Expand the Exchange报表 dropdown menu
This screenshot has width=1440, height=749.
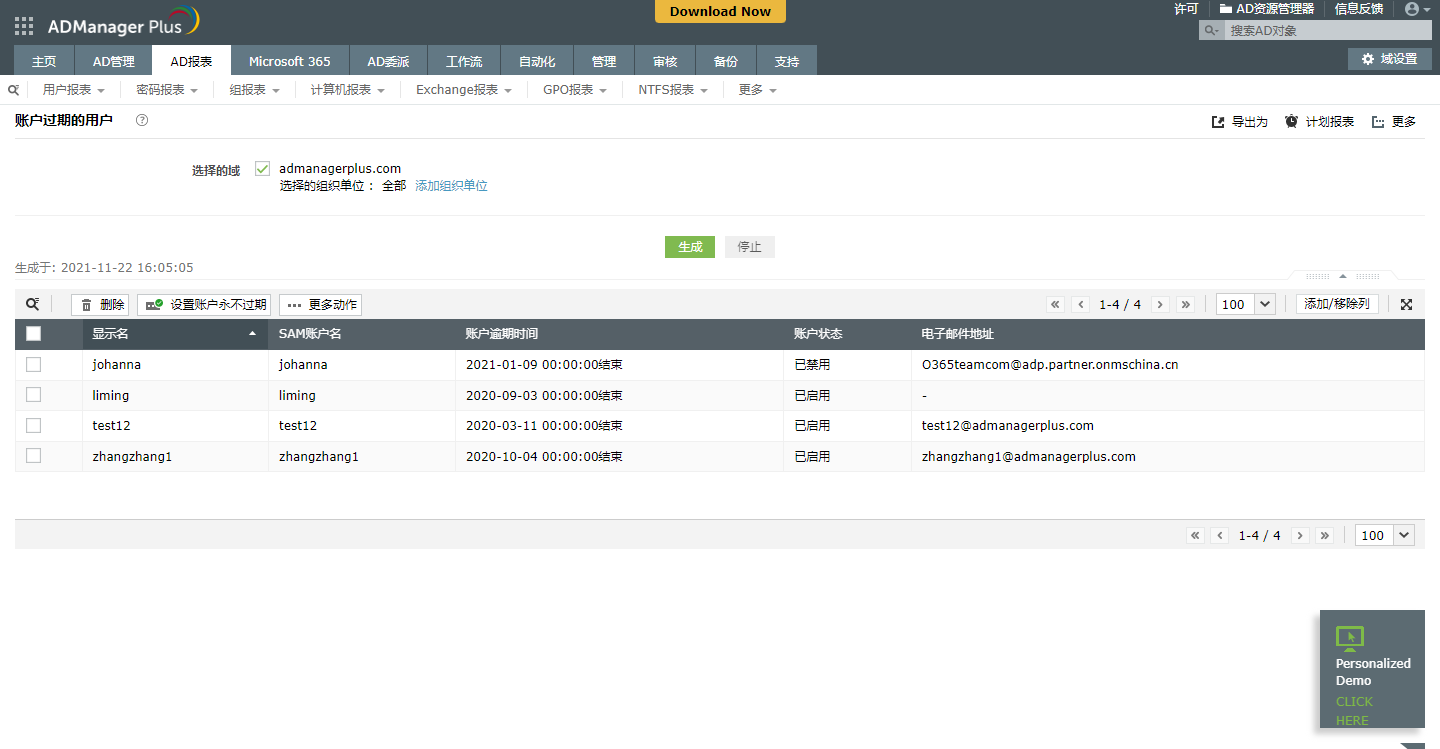click(464, 90)
